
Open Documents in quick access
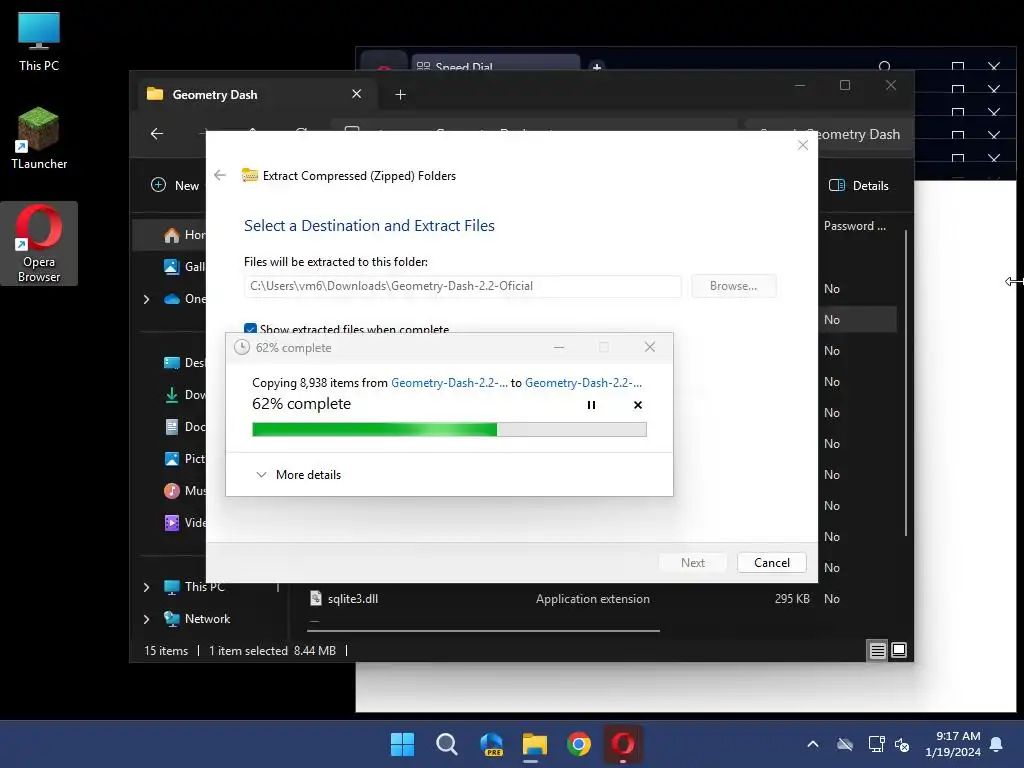185,426
